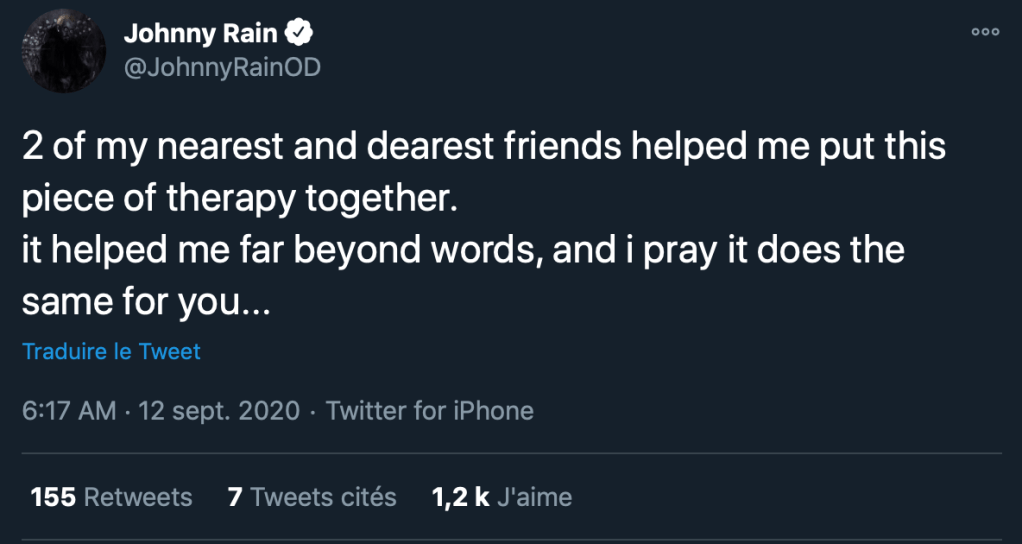Open Johnny Rain's profile picture

tap(63, 51)
